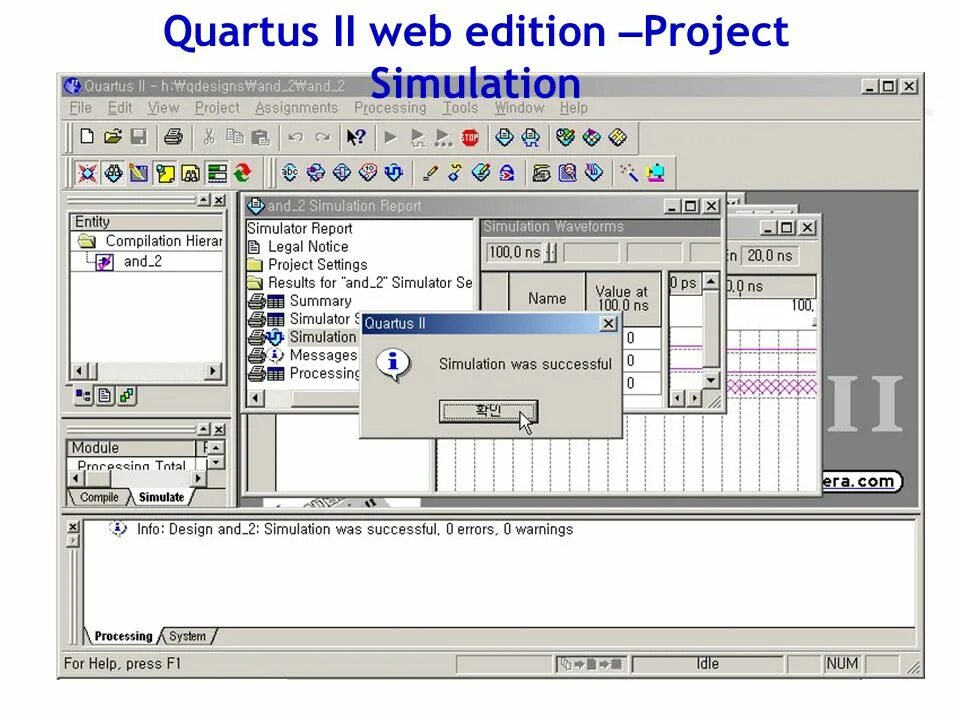Click the Cut scissors icon

(x=209, y=137)
